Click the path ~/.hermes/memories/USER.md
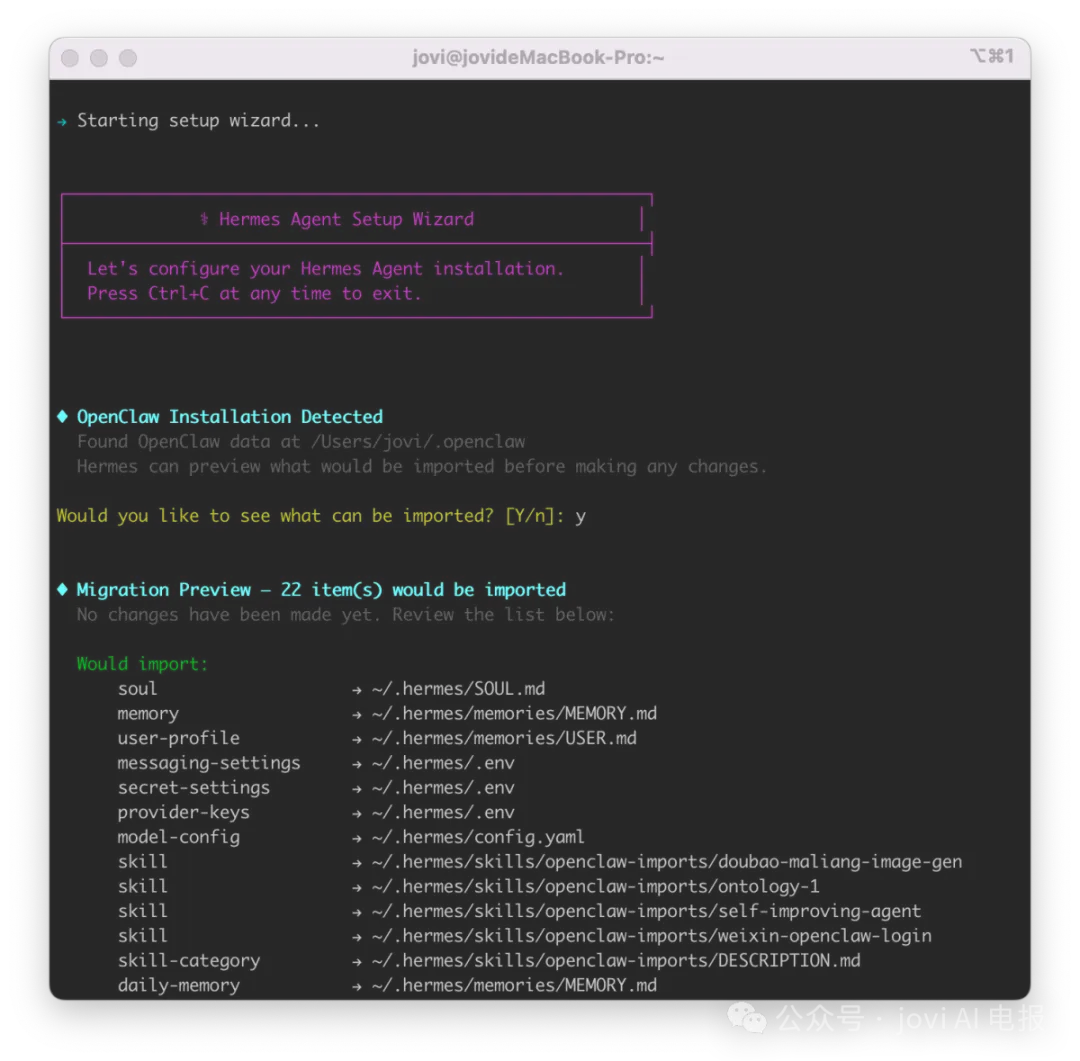 (504, 739)
